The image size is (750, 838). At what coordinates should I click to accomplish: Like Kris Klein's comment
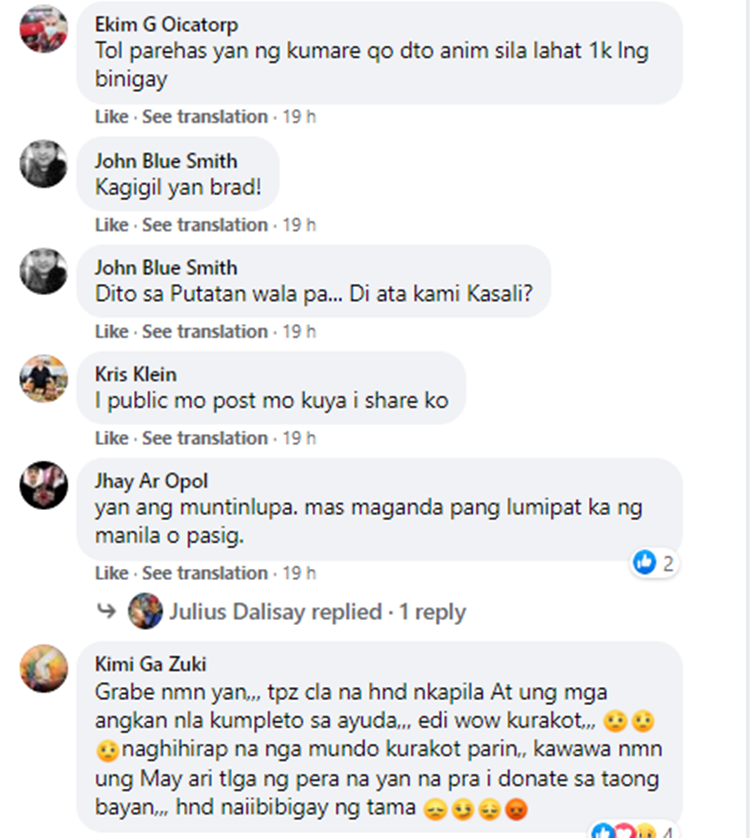tap(112, 438)
